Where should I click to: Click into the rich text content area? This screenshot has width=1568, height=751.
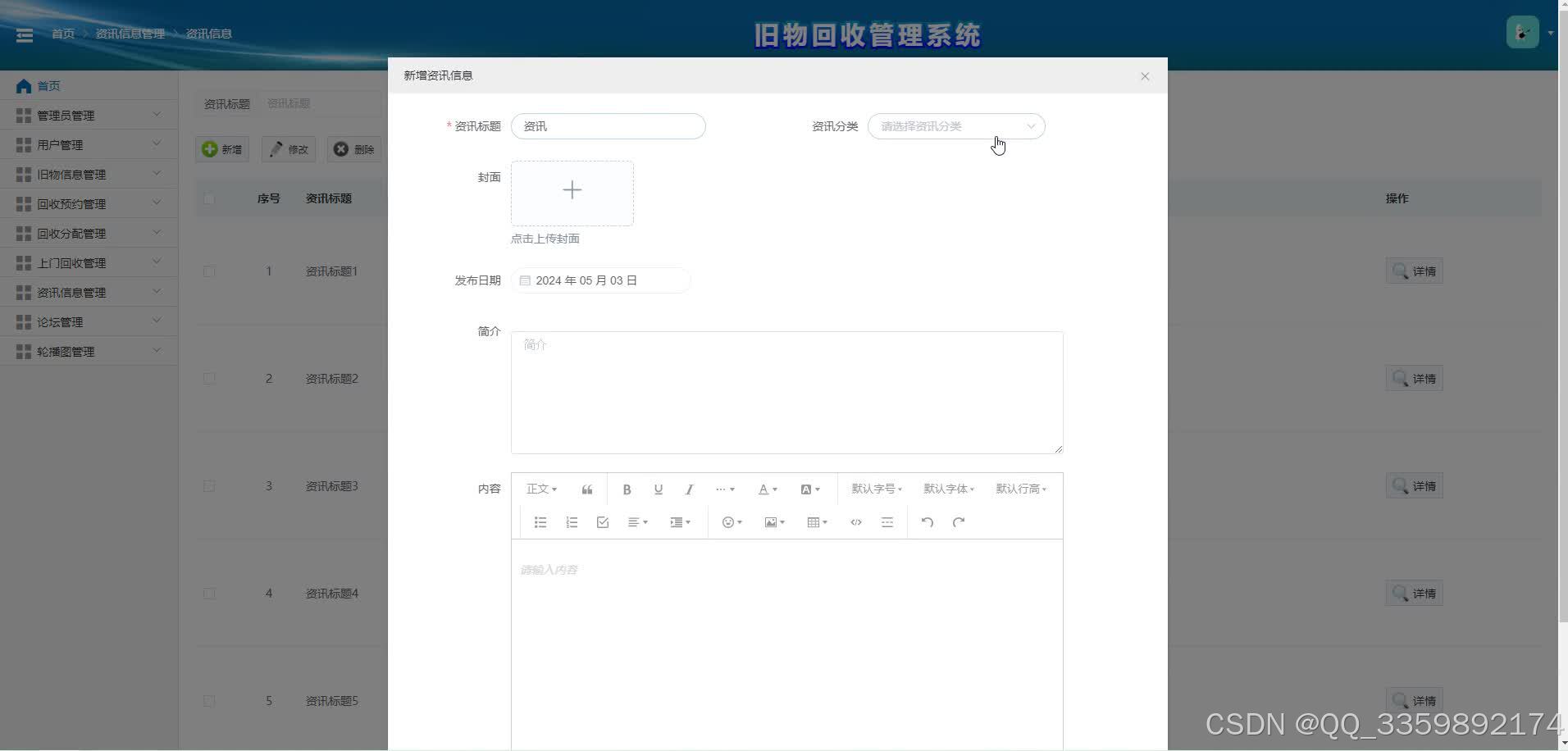tap(786, 644)
